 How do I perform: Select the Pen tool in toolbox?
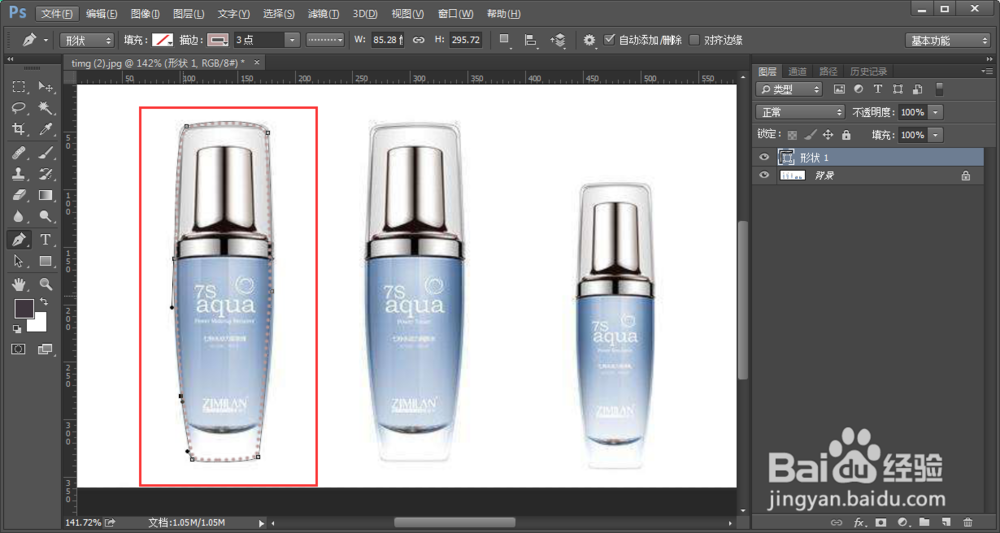point(18,240)
